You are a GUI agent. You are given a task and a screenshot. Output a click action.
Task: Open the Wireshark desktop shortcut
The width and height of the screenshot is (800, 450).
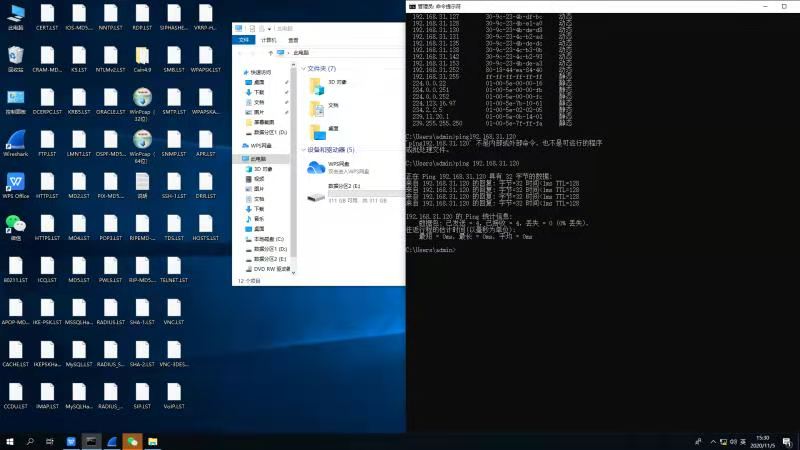click(x=15, y=143)
